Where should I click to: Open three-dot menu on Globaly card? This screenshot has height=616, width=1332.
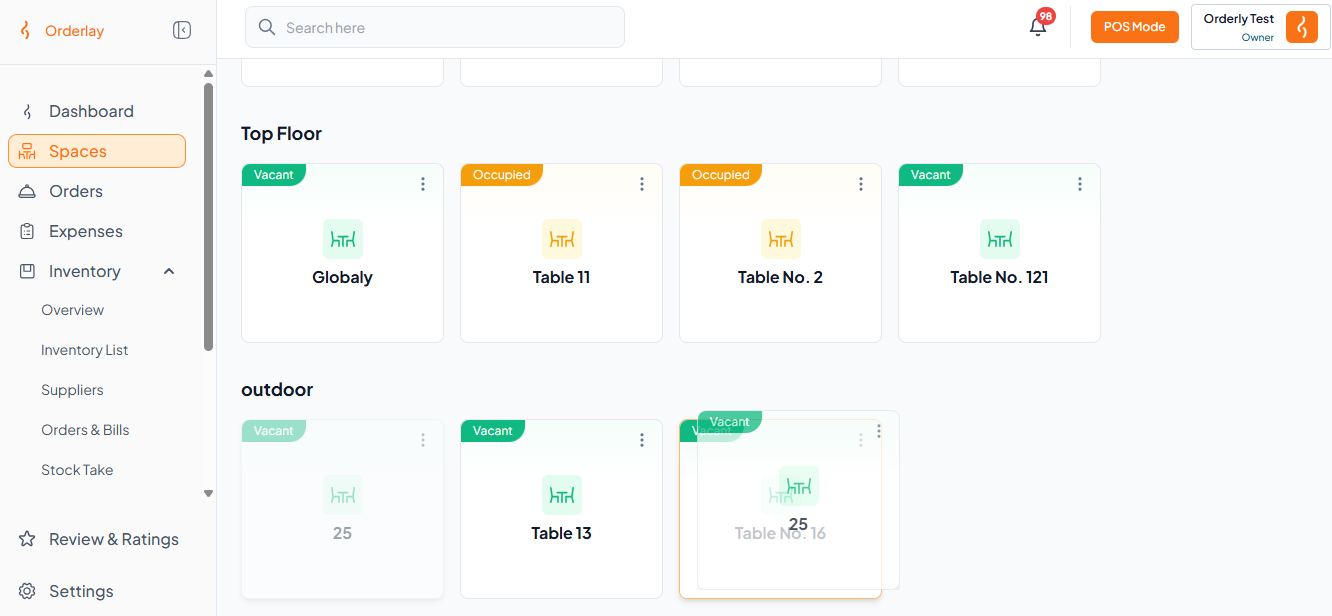point(423,184)
